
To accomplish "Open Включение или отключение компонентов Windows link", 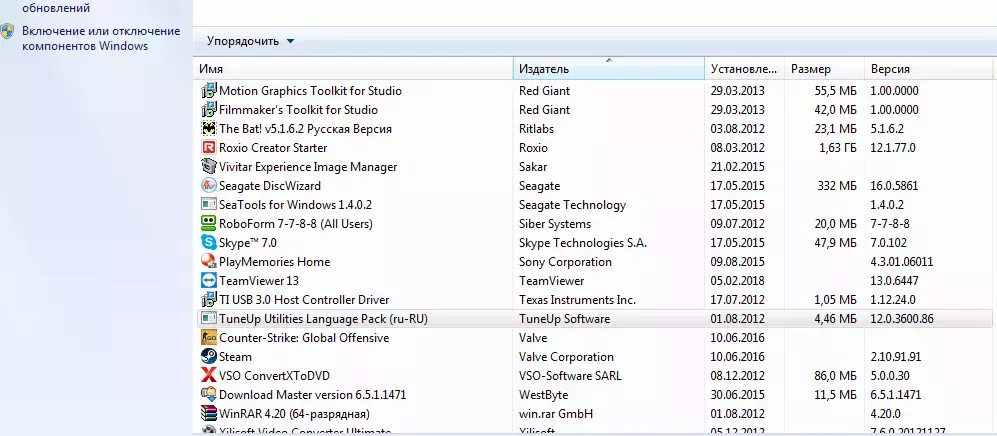I will (x=101, y=38).
